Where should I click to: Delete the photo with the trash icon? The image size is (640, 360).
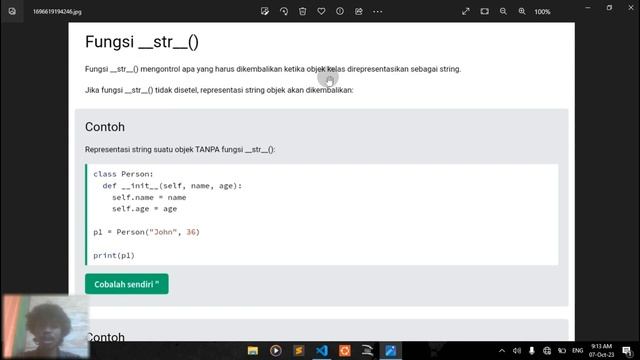302,11
